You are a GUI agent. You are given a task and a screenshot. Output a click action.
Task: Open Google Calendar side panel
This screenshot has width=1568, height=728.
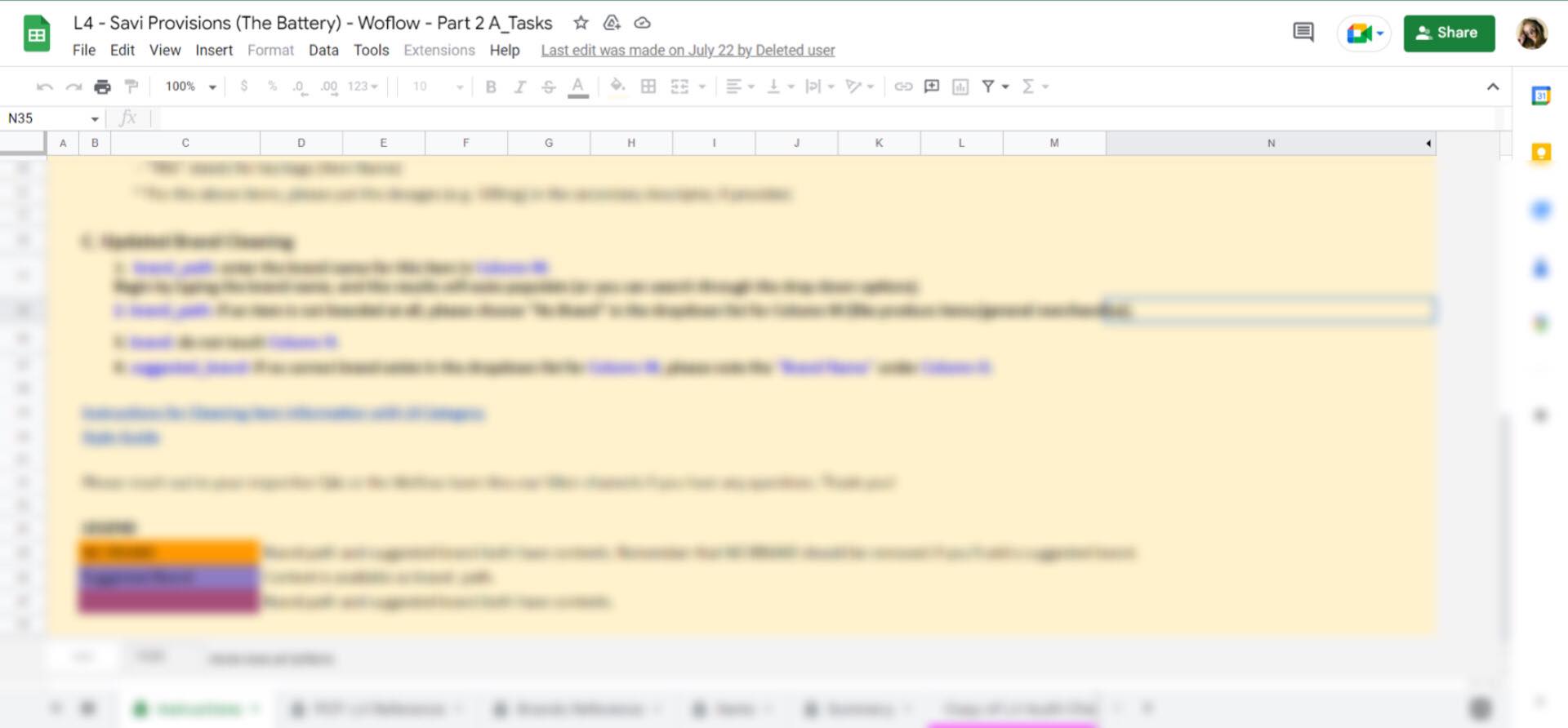(1541, 95)
